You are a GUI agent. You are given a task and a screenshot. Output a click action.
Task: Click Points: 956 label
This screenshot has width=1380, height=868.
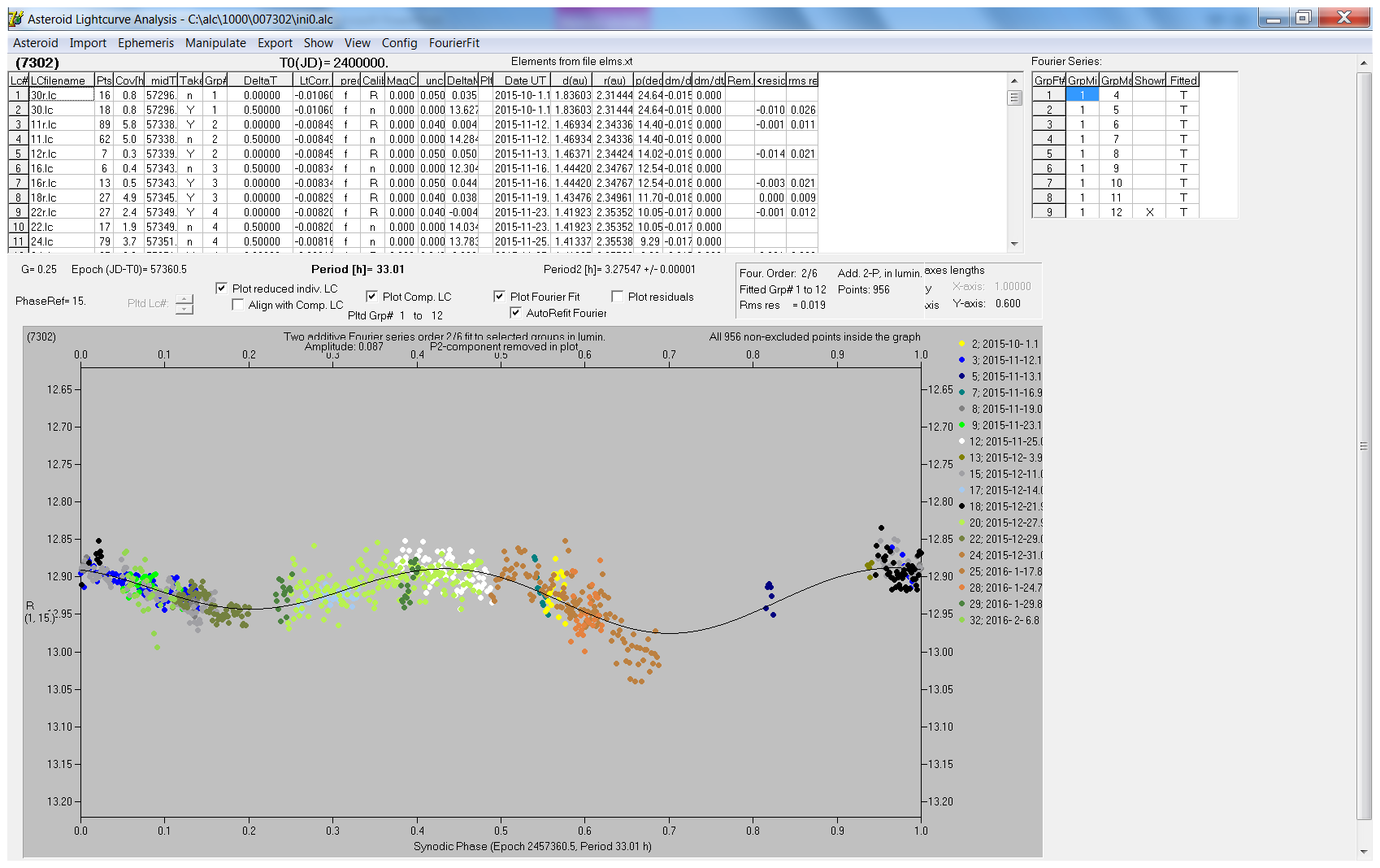tap(864, 289)
